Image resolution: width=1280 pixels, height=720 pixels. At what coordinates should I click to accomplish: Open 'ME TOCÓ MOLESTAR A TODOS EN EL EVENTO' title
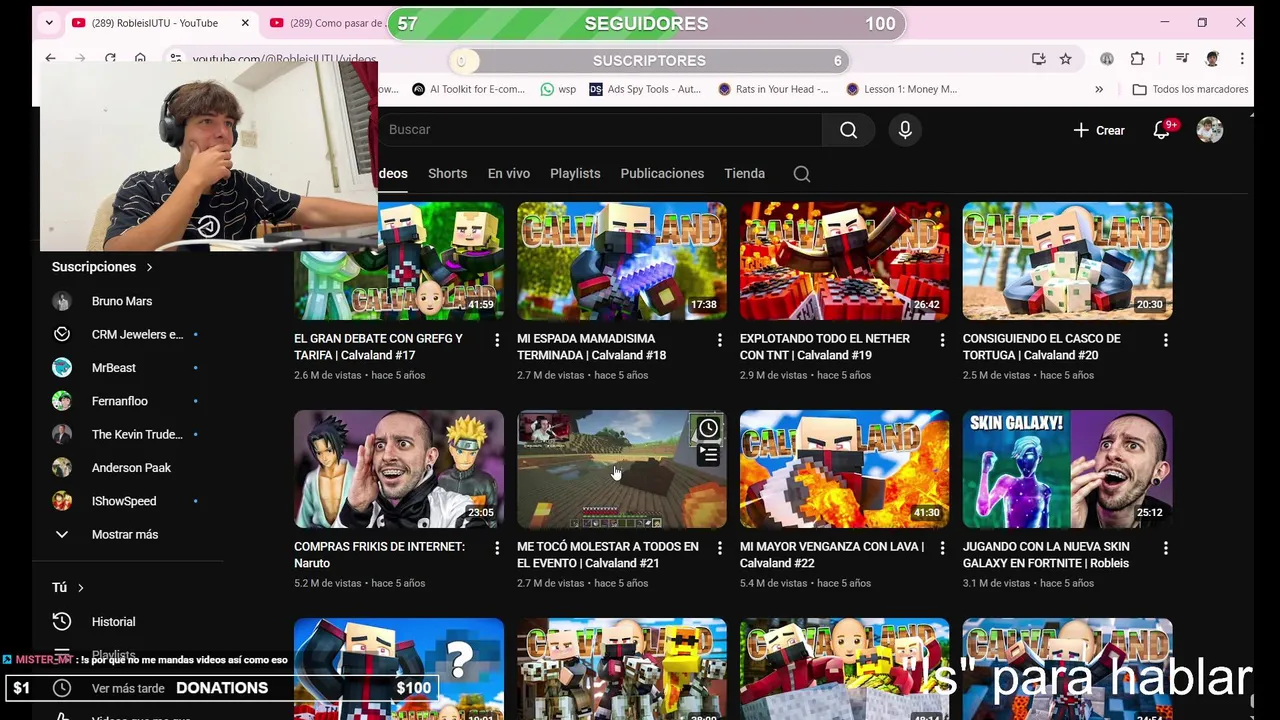(x=608, y=555)
